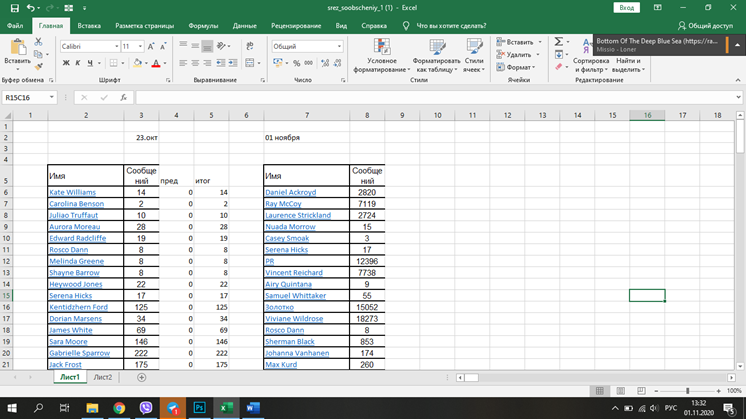Toggle center horizontal alignment
The height and width of the screenshot is (420, 747).
tap(195, 63)
